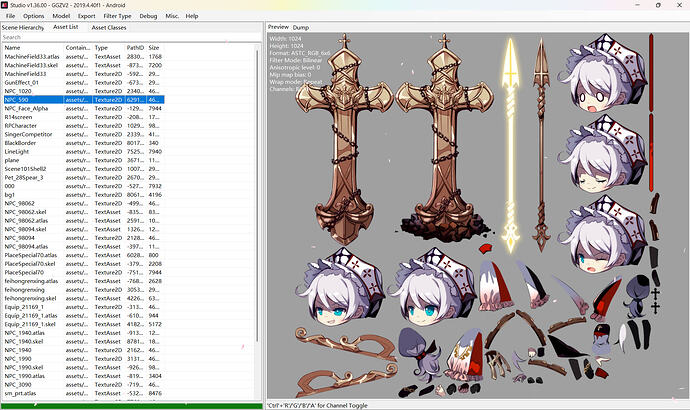Screen dimensions: 690x410
Task: Open the Options menu
Action: [x=33, y=16]
